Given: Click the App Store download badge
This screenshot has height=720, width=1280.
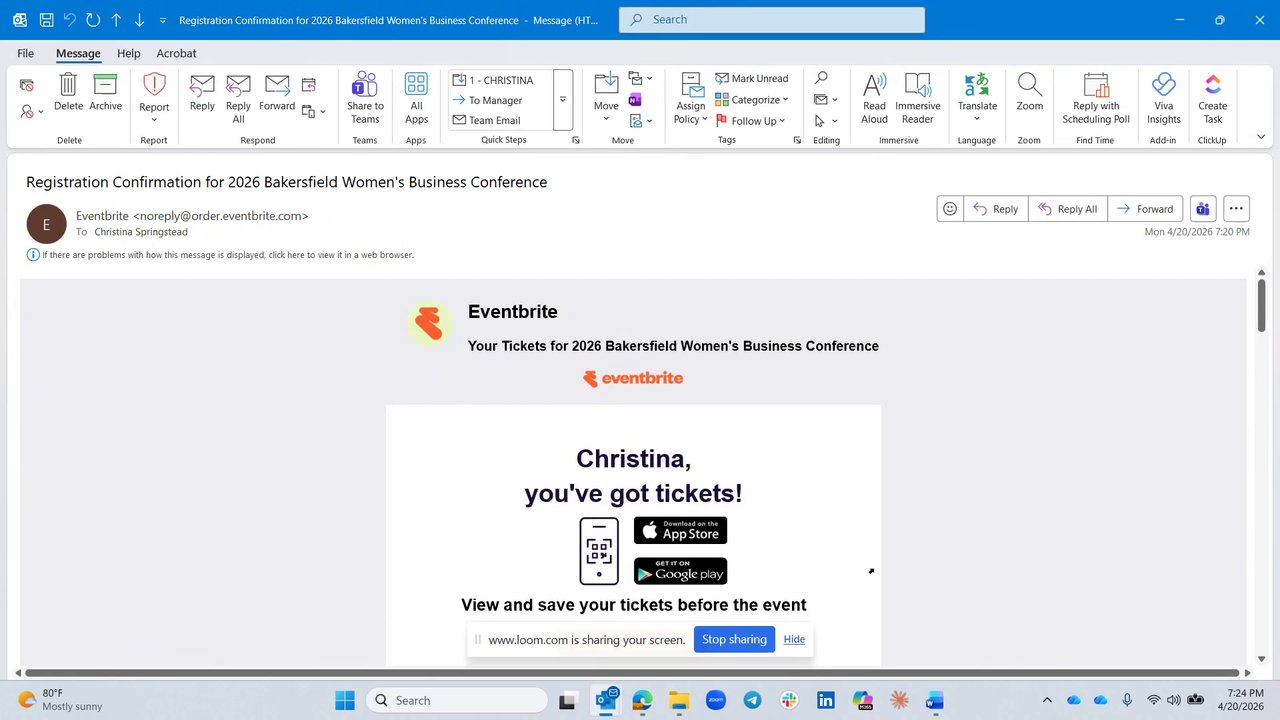Looking at the screenshot, I should point(680,530).
